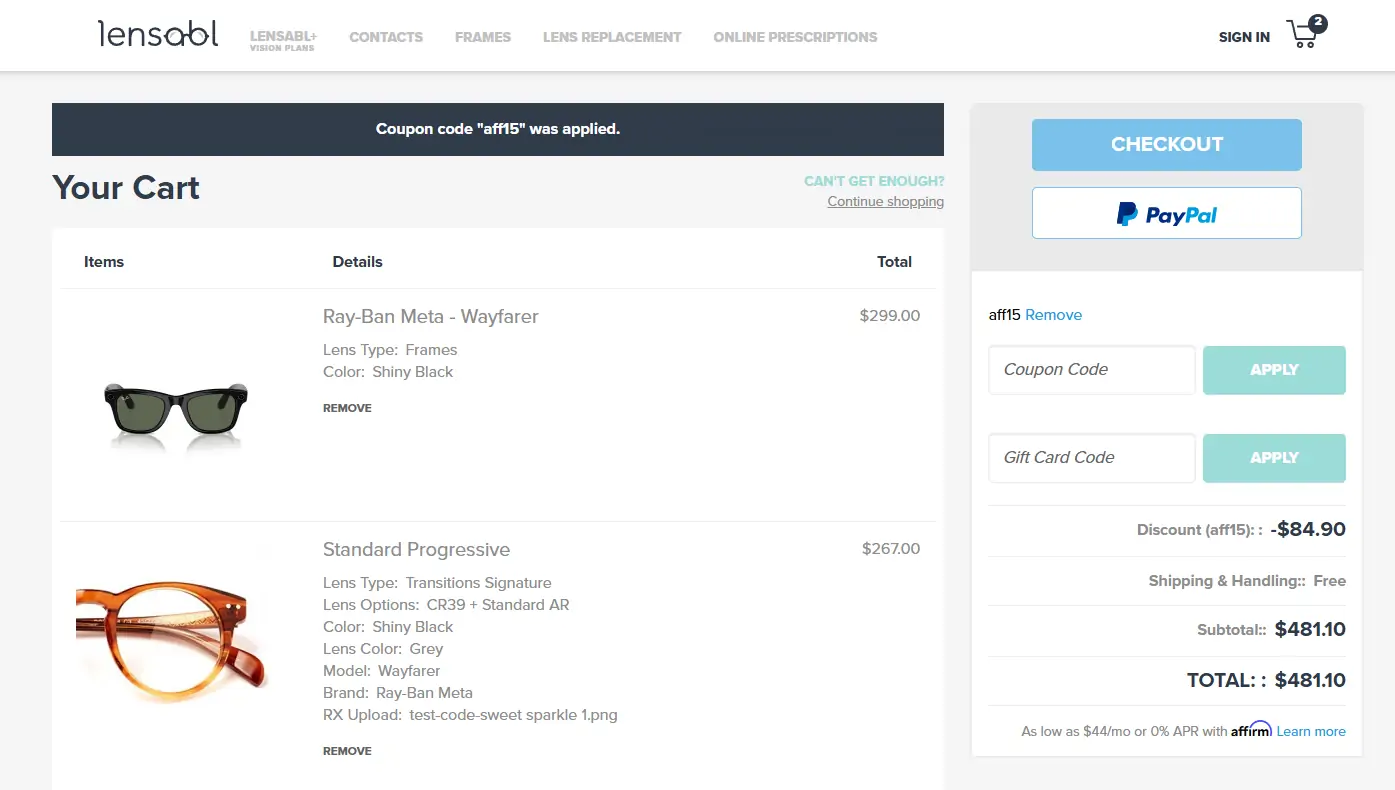This screenshot has width=1395, height=790.
Task: Select the -$84.90 discount amount
Action: coord(1308,530)
